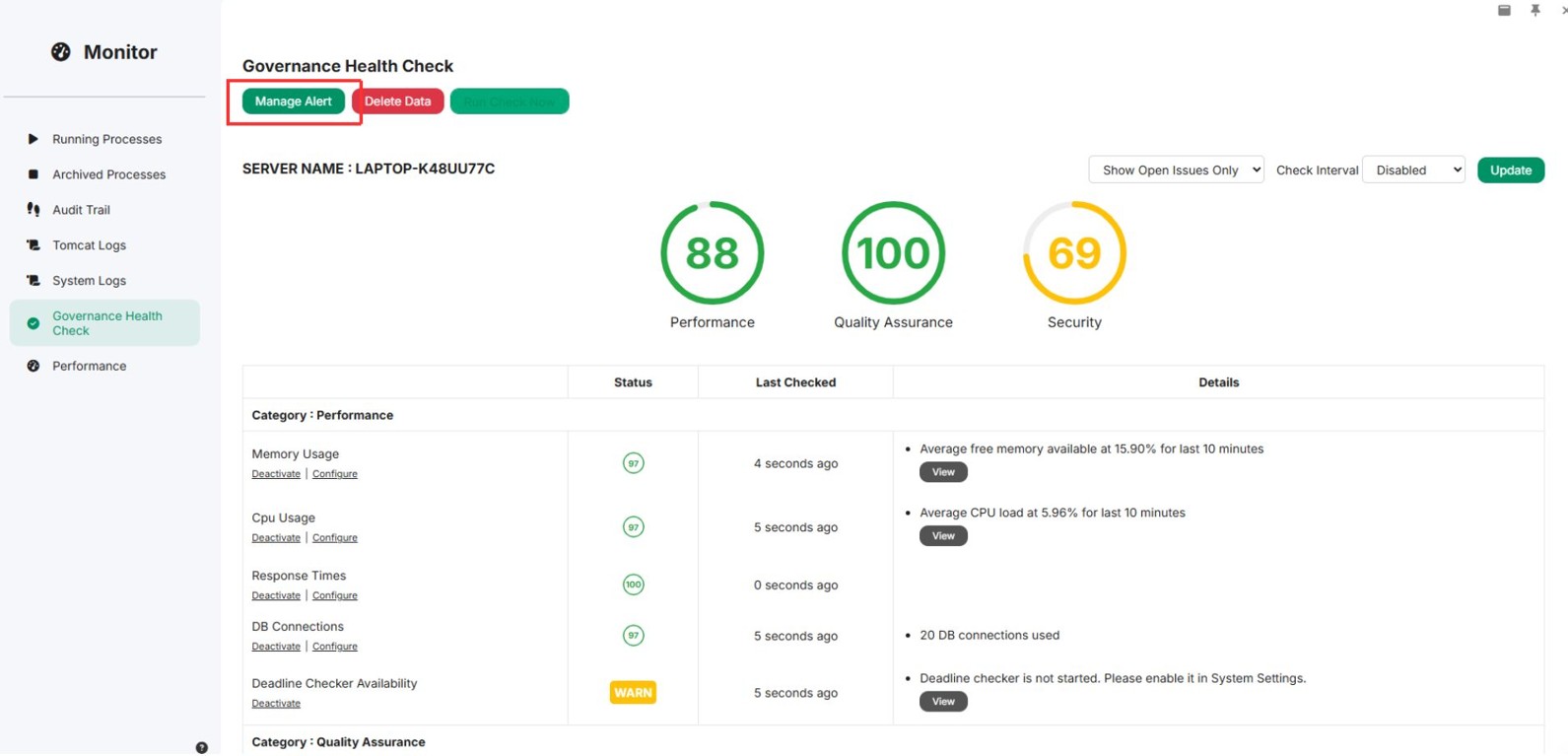
Task: Click the red Delete Data button
Action: 397,102
